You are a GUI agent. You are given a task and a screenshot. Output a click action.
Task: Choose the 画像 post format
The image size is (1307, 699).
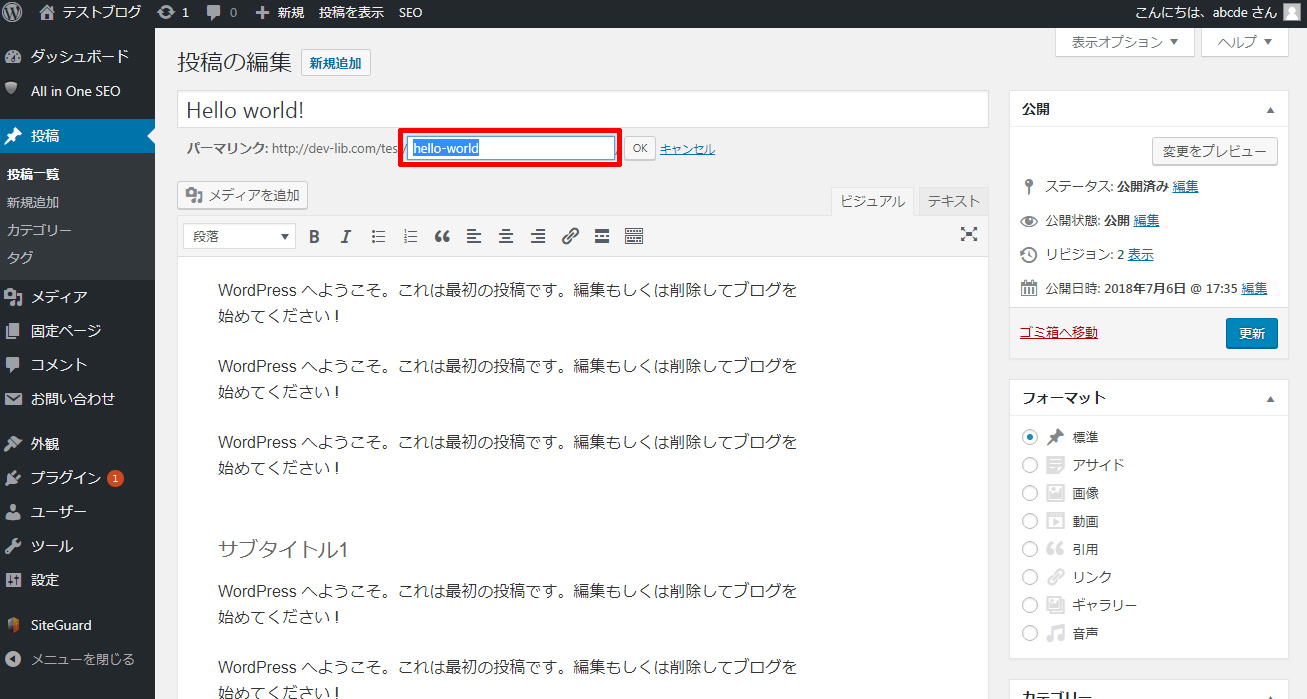click(1030, 493)
